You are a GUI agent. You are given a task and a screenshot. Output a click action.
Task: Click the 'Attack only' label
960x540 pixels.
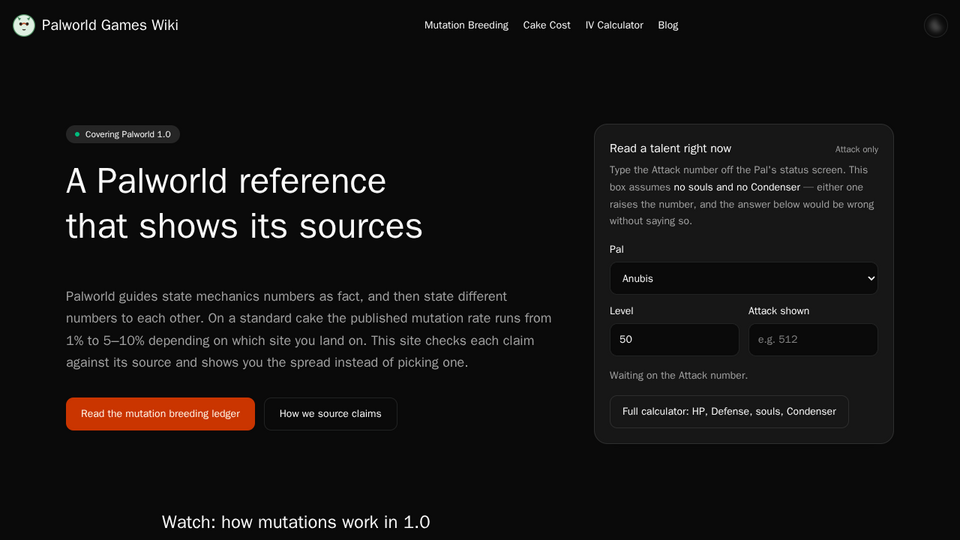[x=857, y=149]
